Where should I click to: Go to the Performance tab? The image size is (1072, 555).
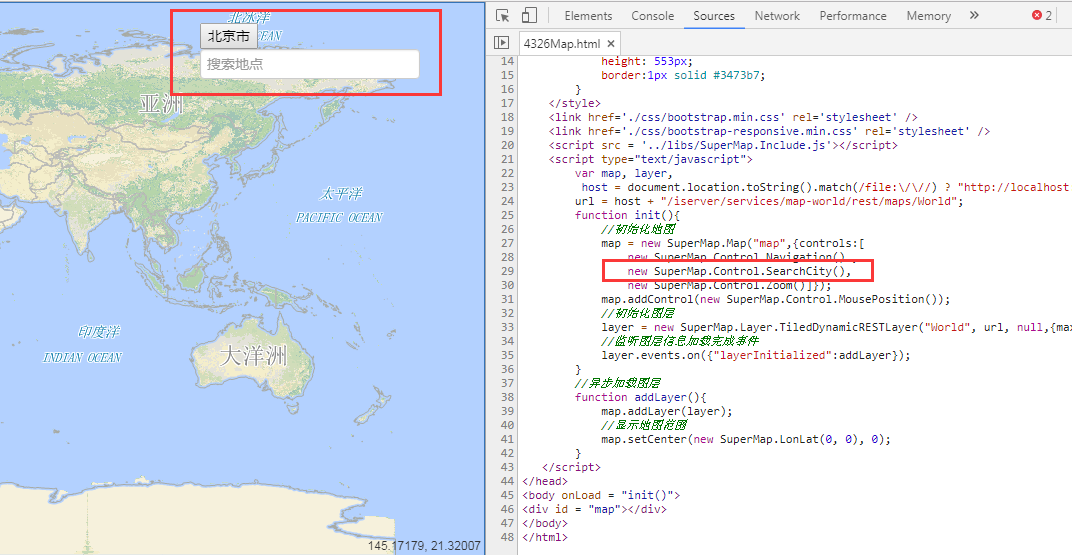click(x=853, y=16)
